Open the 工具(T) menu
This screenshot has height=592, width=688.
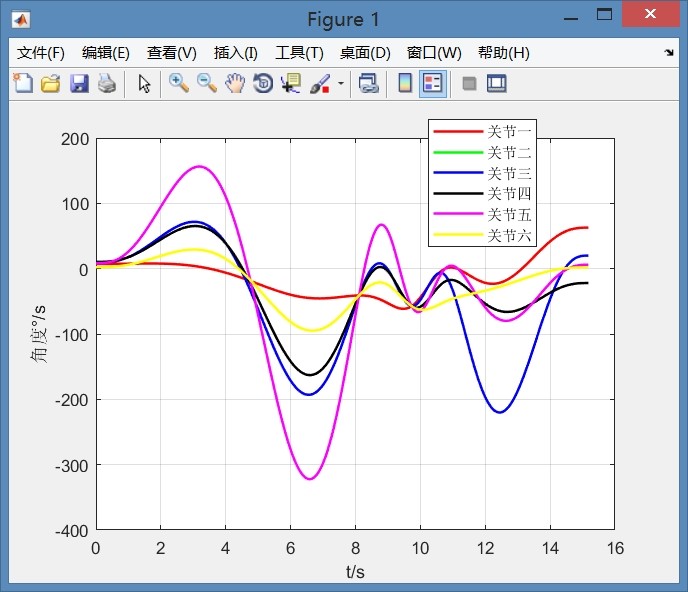tap(299, 53)
